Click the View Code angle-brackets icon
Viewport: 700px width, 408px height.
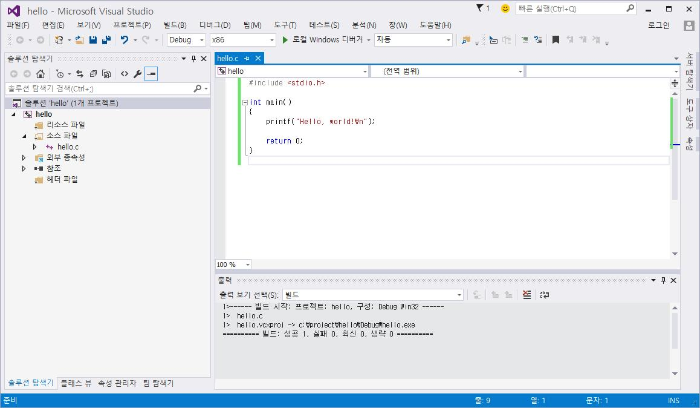(x=125, y=74)
